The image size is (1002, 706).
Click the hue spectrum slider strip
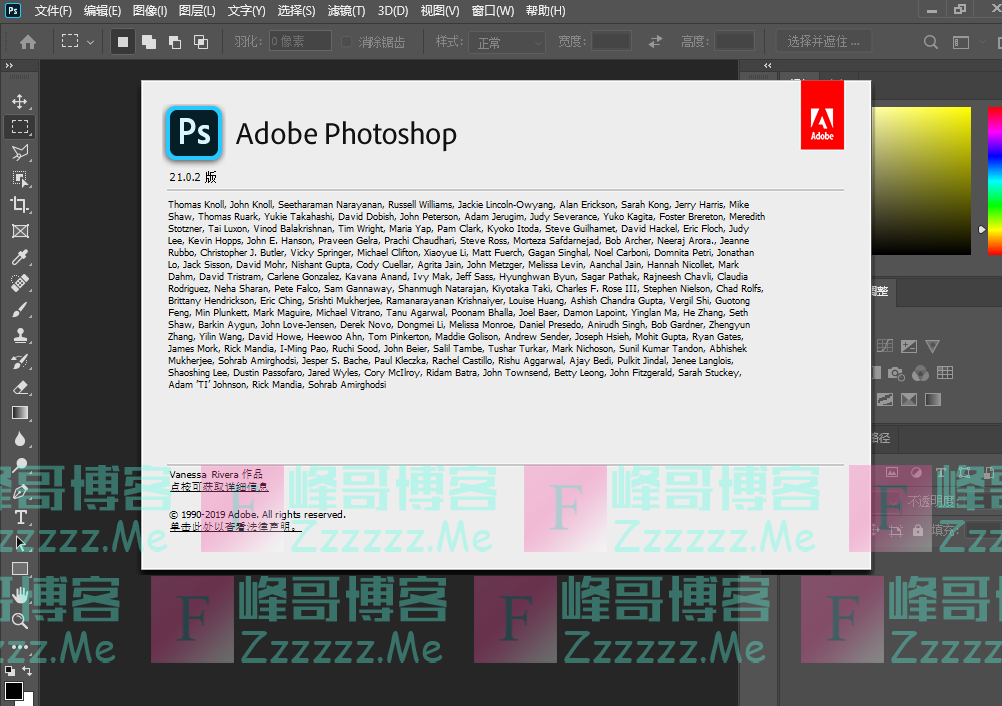click(994, 180)
